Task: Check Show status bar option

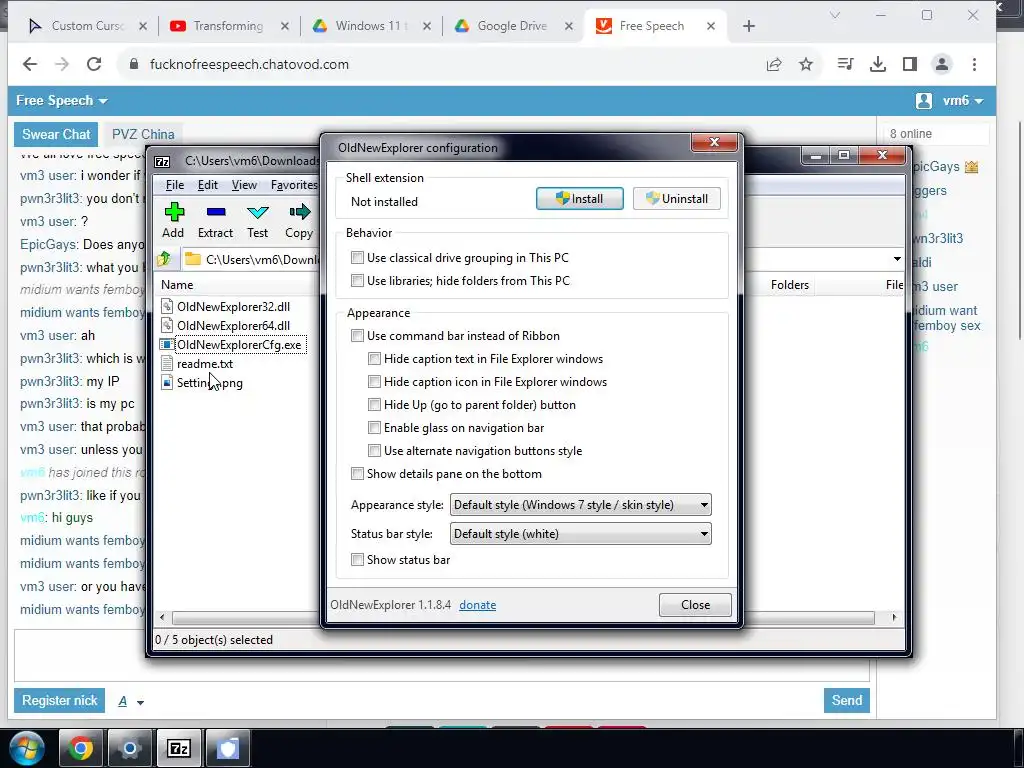Action: (x=357, y=560)
